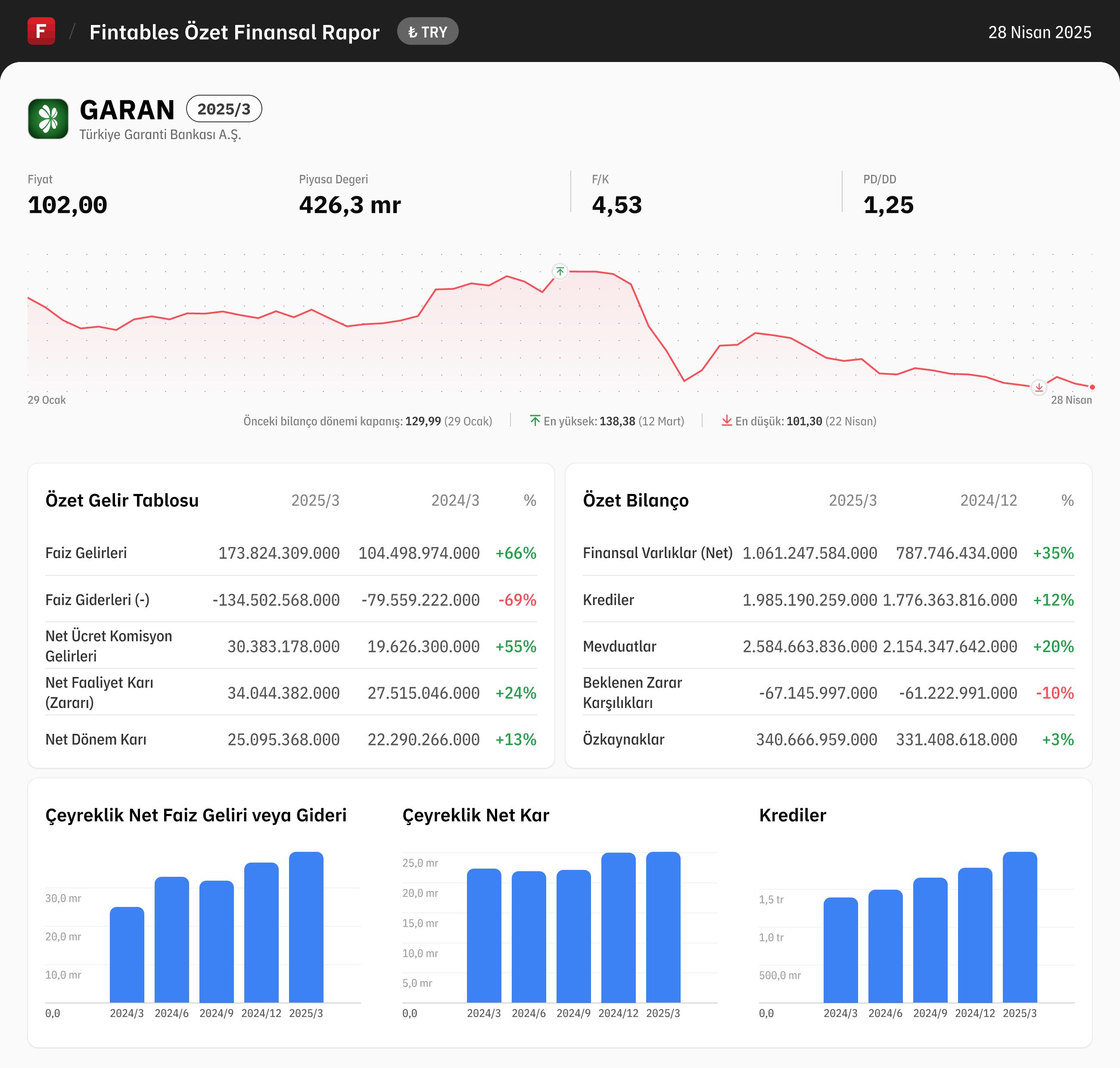Click the Fiyat value 102,00
The image size is (1120, 1068).
pyautogui.click(x=67, y=205)
